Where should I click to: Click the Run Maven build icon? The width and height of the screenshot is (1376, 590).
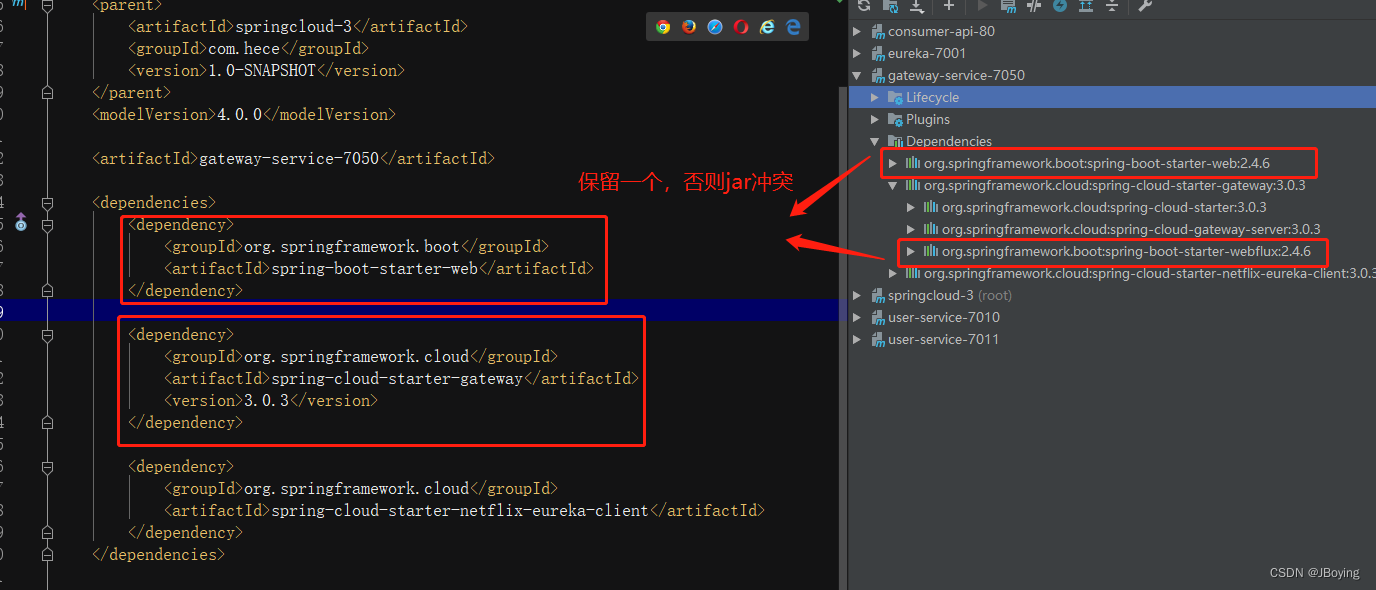[982, 5]
